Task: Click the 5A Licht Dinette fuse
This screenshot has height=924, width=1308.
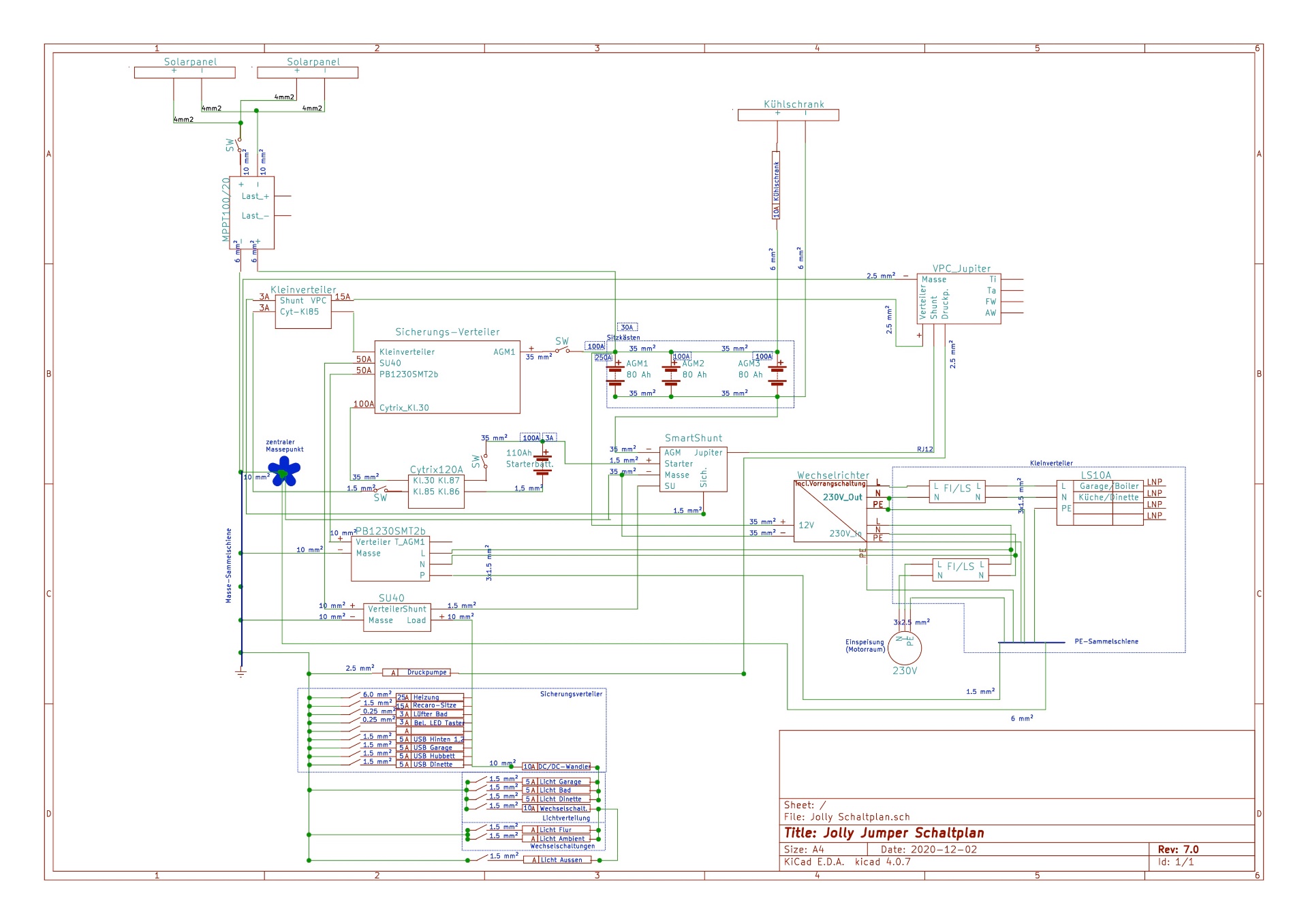Action: click(x=557, y=799)
